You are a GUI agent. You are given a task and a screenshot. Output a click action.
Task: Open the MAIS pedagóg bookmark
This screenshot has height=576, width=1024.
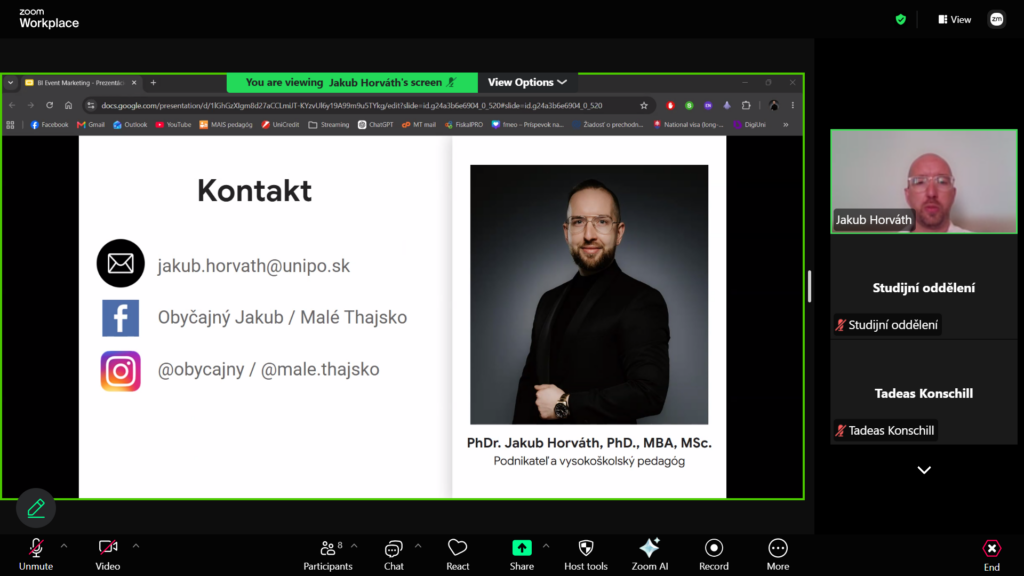[x=226, y=125]
